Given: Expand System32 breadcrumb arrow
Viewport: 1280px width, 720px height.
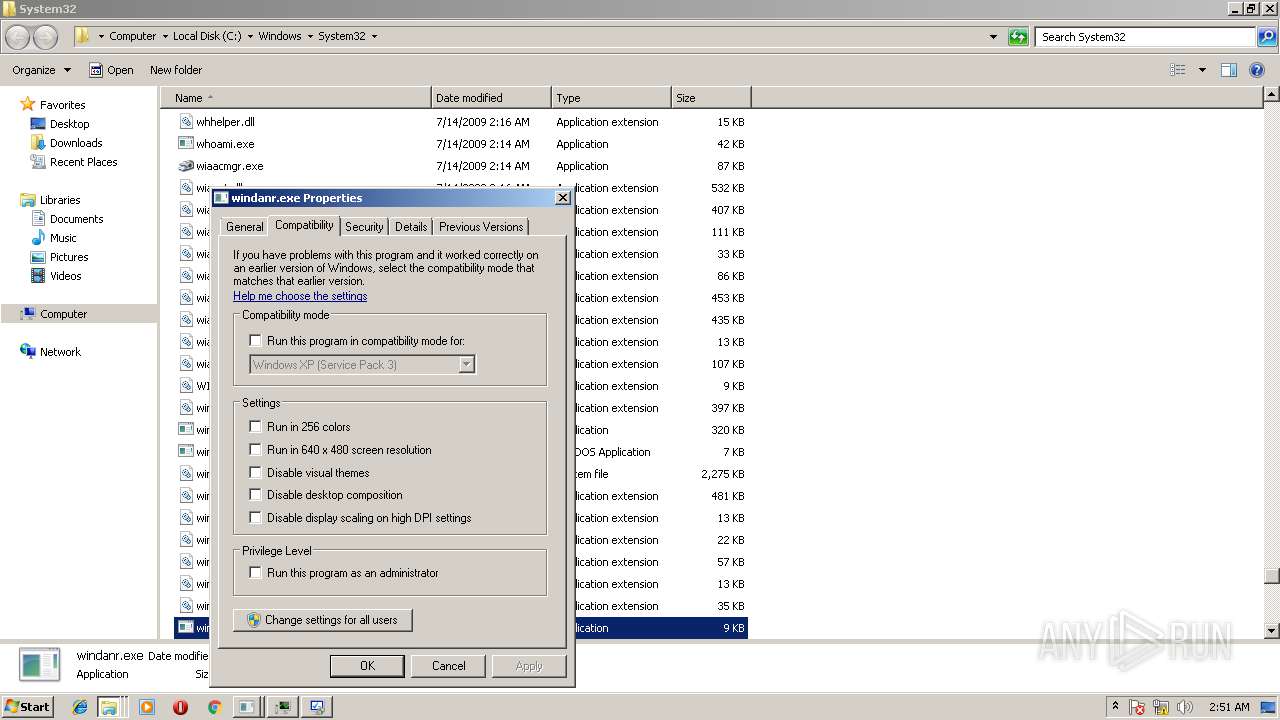Looking at the screenshot, I should point(374,36).
